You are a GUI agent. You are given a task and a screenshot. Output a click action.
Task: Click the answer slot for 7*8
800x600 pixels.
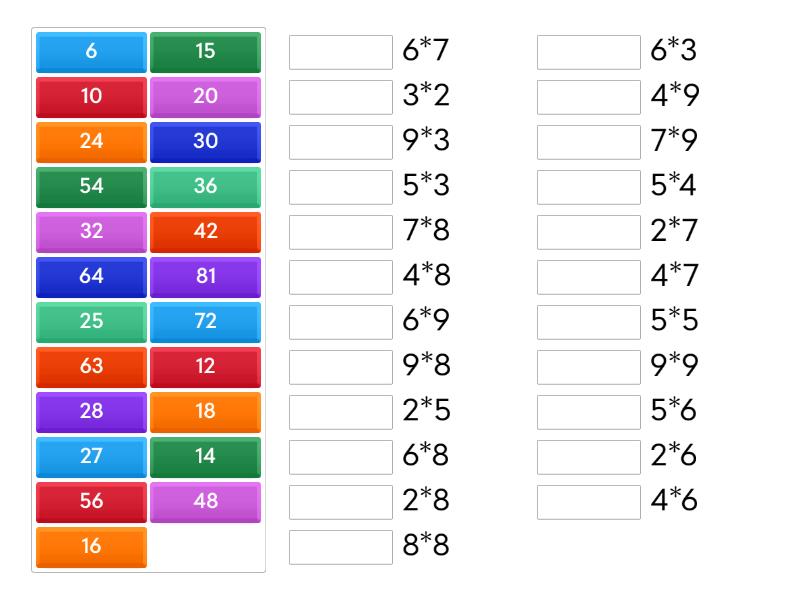pos(341,232)
